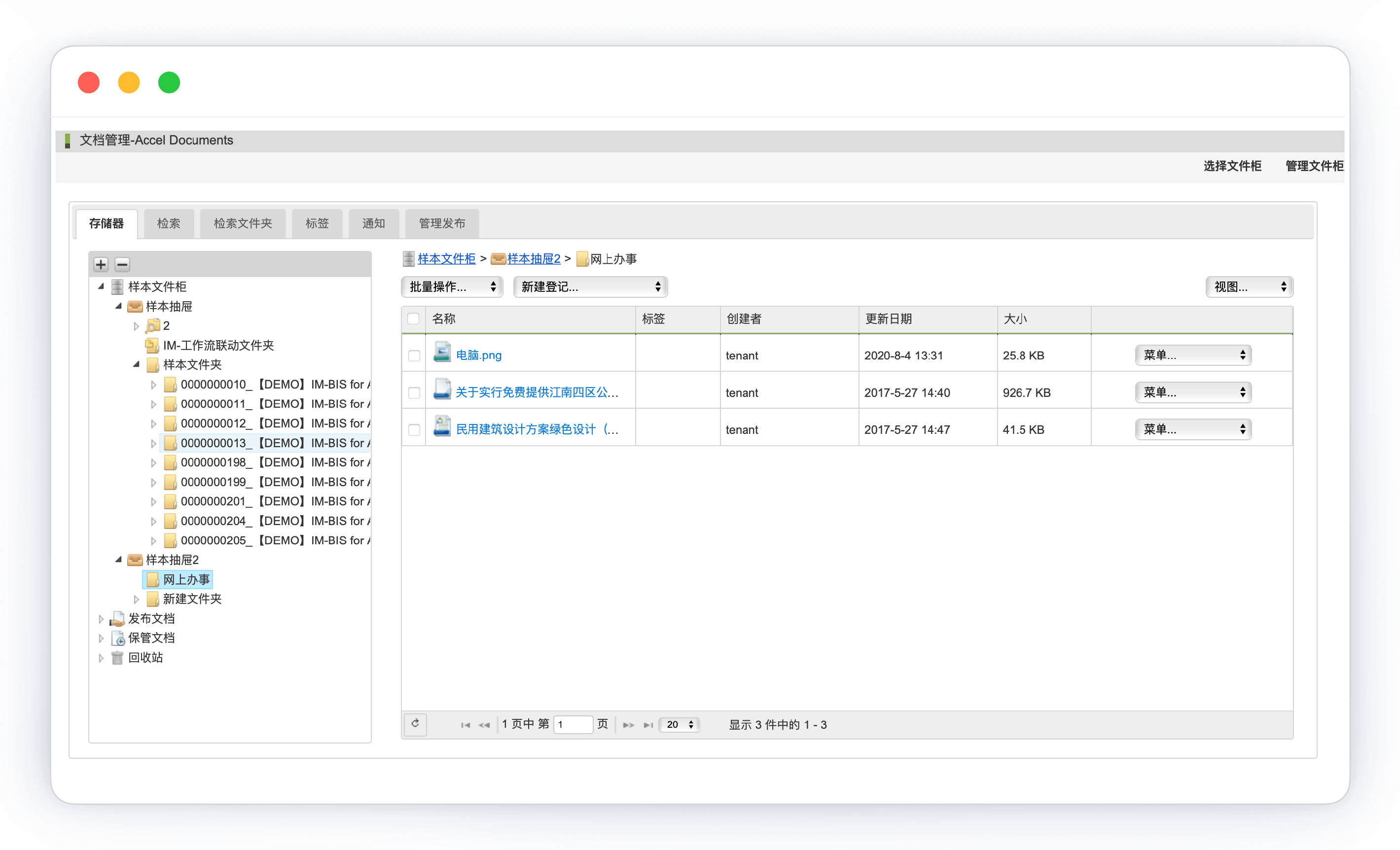Click the 电脑.png file icon
This screenshot has width=1400, height=850.
click(440, 354)
